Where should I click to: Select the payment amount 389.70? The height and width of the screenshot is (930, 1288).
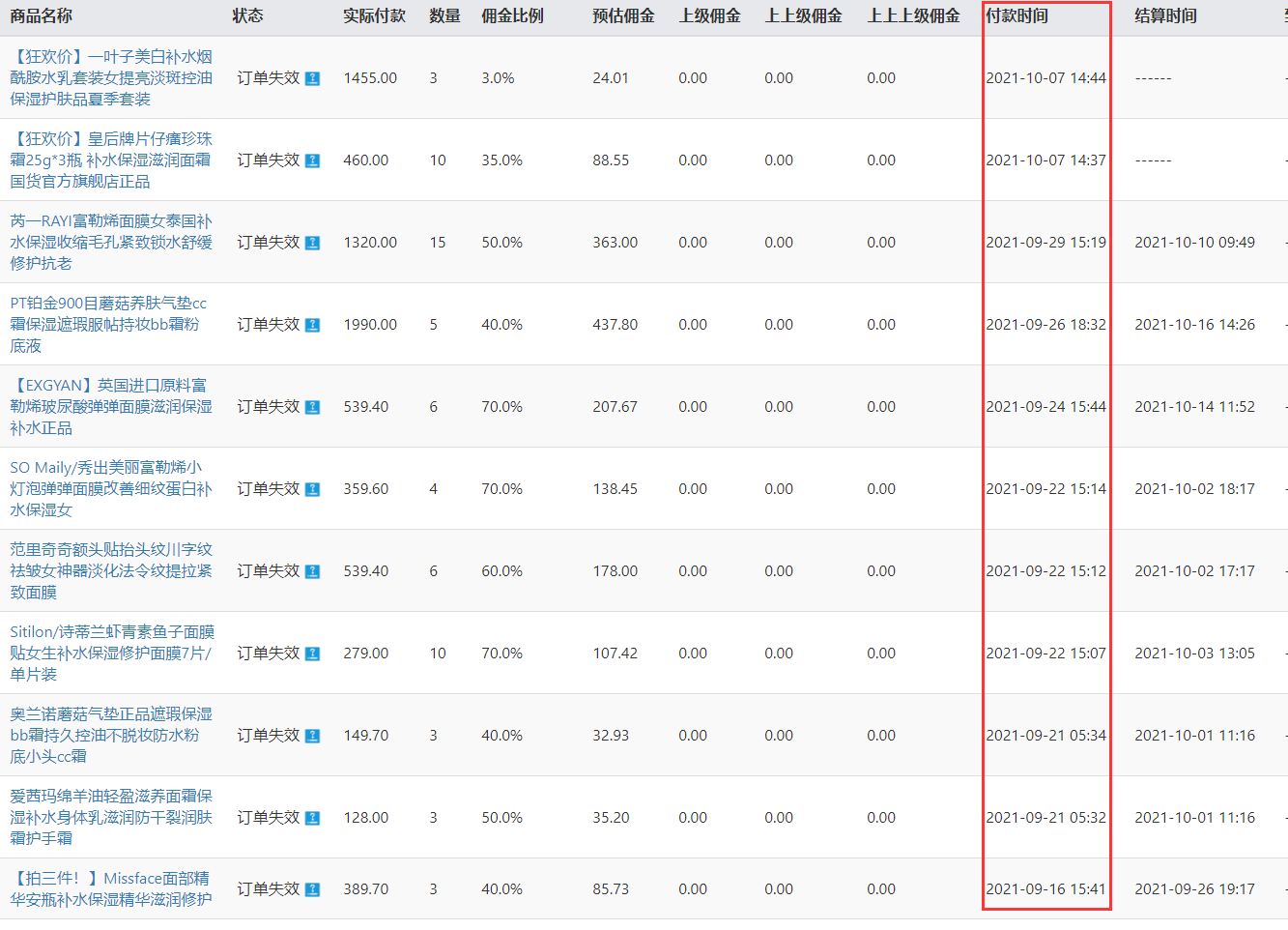click(x=366, y=889)
